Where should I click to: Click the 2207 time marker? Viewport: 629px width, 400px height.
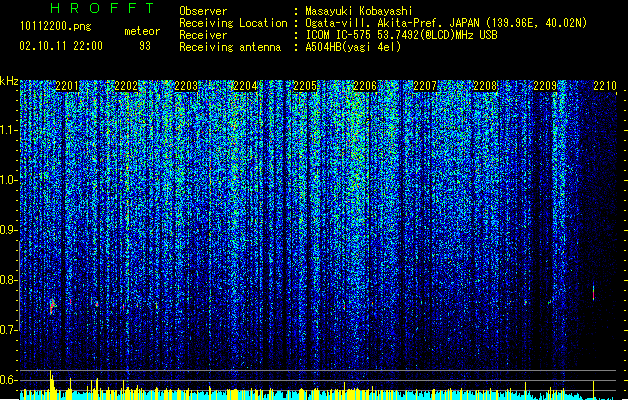[425, 86]
